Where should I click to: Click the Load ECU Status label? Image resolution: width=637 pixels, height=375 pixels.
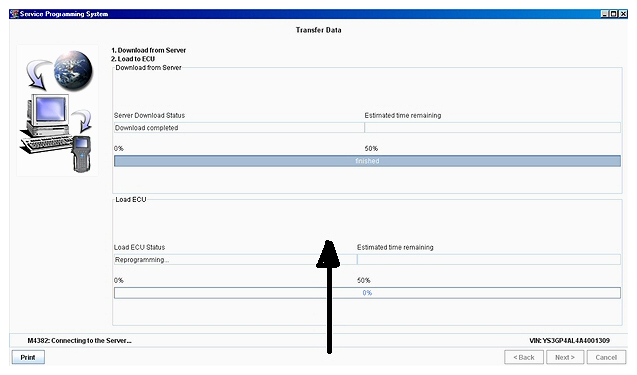[x=139, y=247]
